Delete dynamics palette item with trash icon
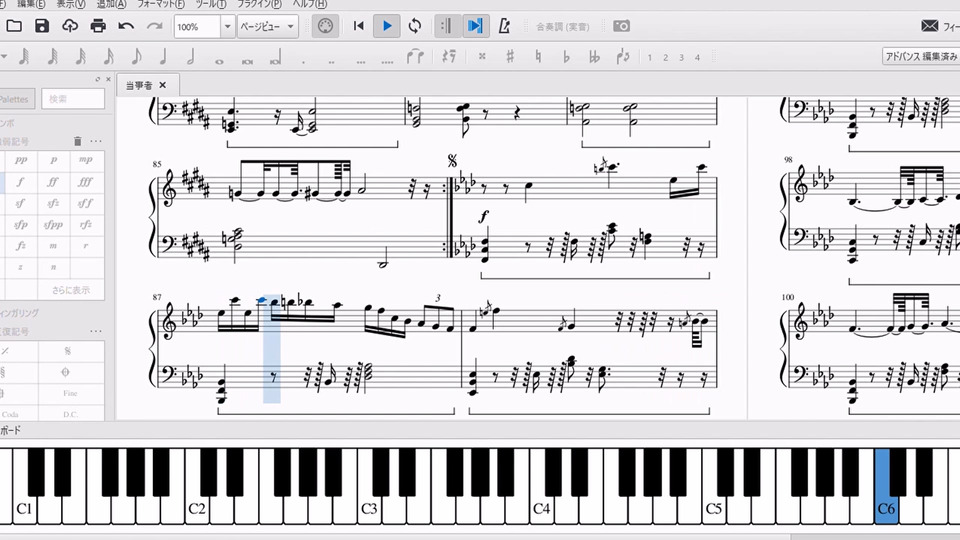The width and height of the screenshot is (960, 540). coord(78,141)
